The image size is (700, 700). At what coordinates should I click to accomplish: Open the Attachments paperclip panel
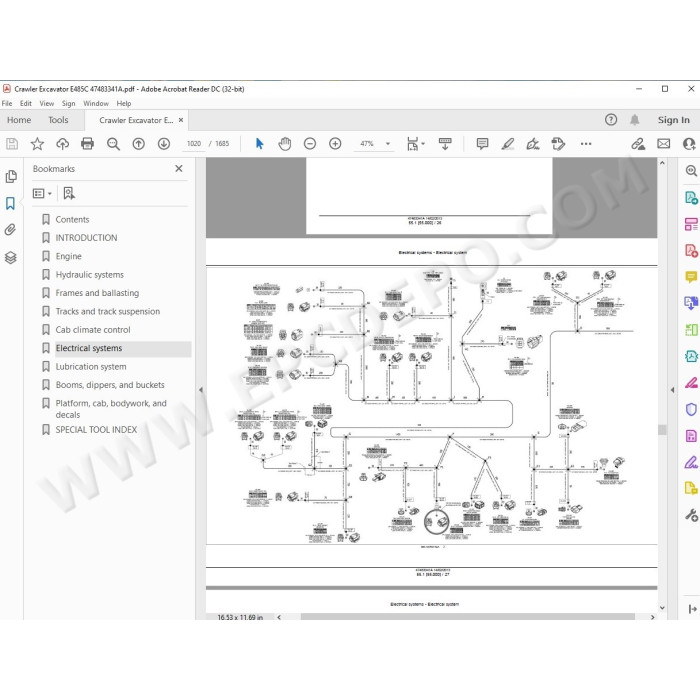coord(10,230)
